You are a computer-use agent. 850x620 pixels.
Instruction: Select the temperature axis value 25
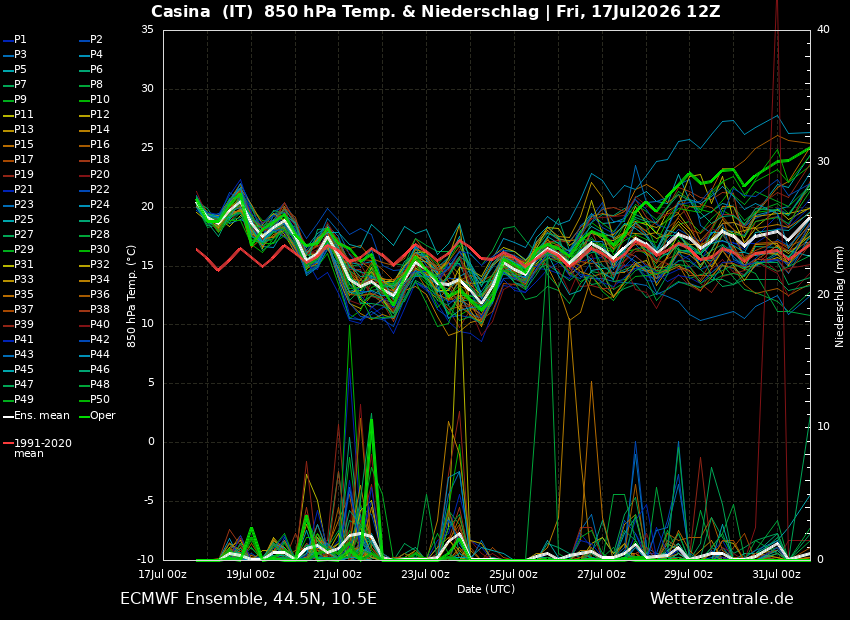pos(147,147)
